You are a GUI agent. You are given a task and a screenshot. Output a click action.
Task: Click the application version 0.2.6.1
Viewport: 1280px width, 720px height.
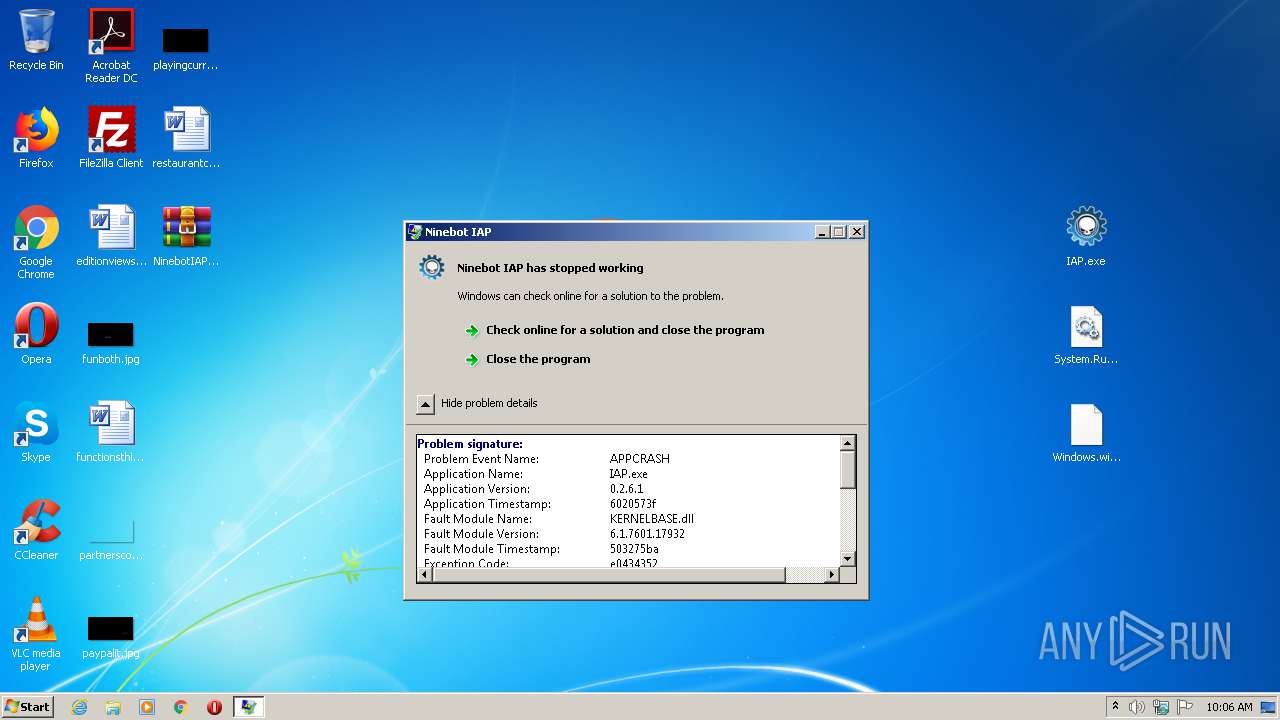click(627, 489)
